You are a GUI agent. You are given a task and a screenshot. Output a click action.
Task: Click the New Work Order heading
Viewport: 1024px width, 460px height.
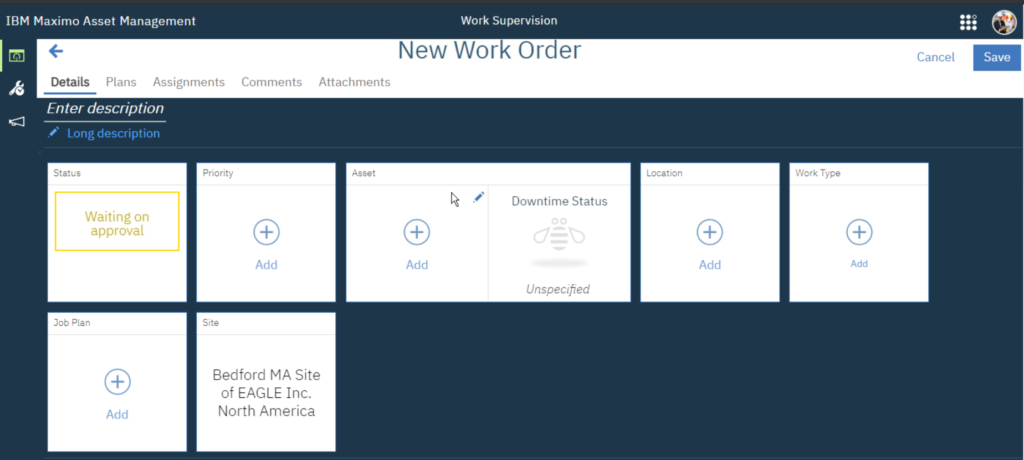[x=489, y=50]
